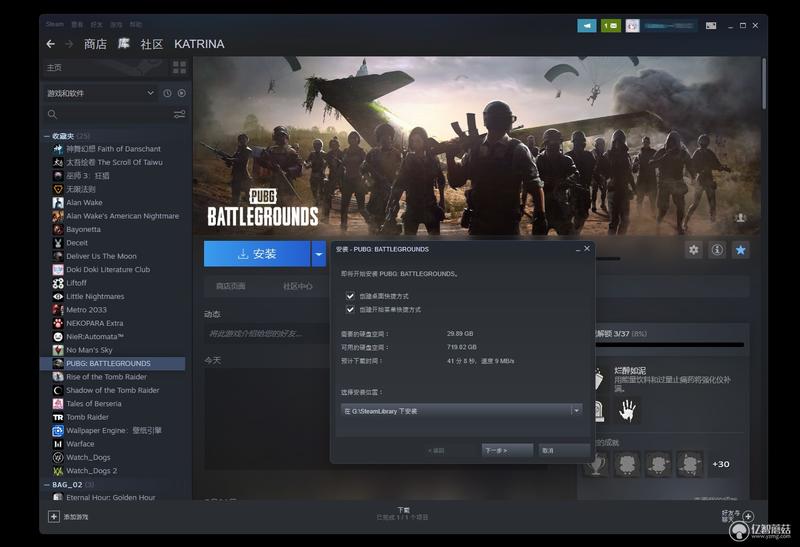Toggle favorite star for PUBG

pyautogui.click(x=740, y=250)
